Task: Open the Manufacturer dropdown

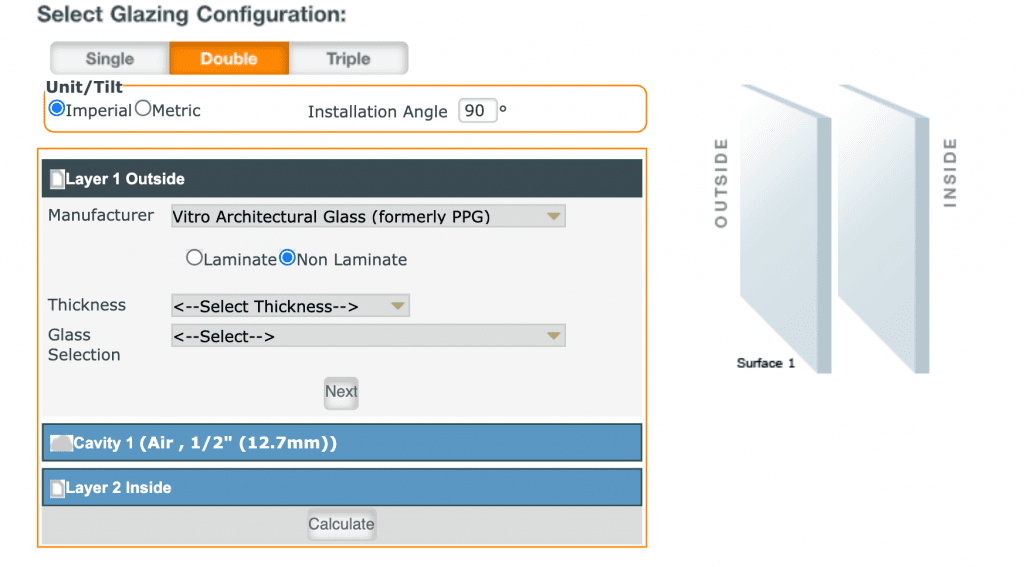Action: tap(367, 216)
